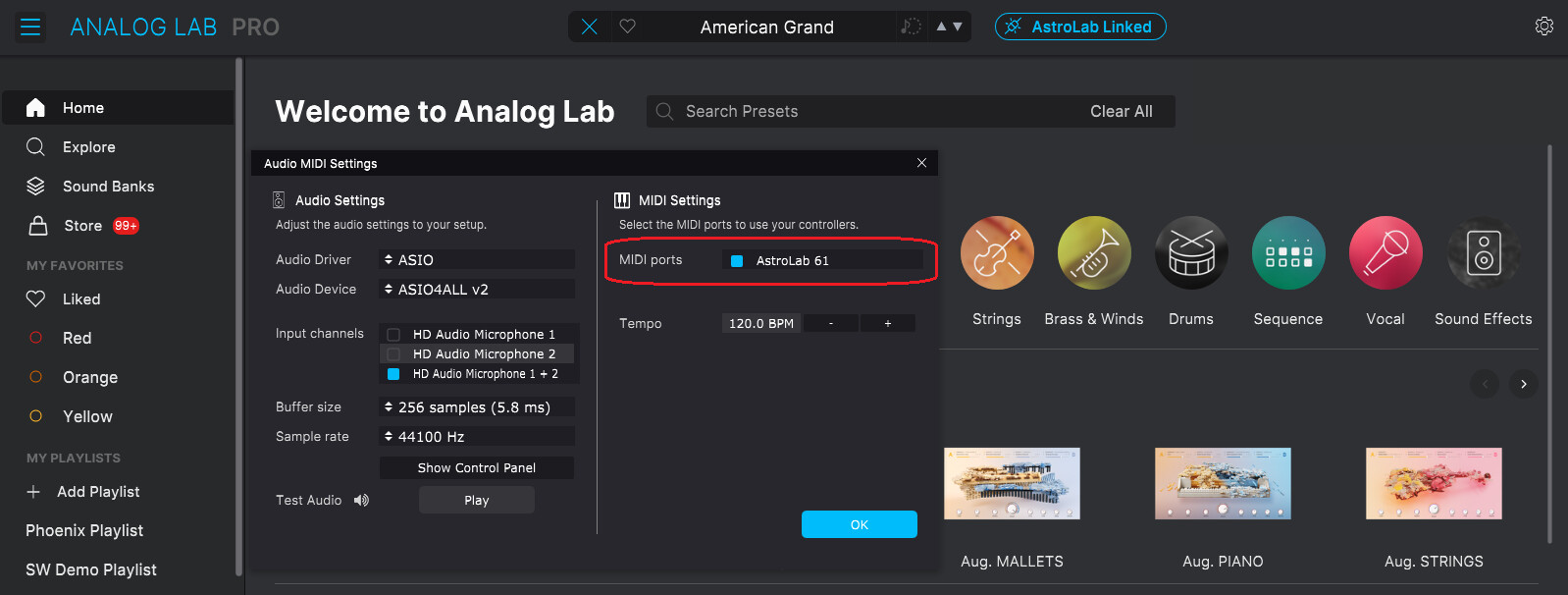This screenshot has height=595, width=1568.
Task: Click the MIDI Settings keyboard icon
Action: pyautogui.click(x=622, y=200)
